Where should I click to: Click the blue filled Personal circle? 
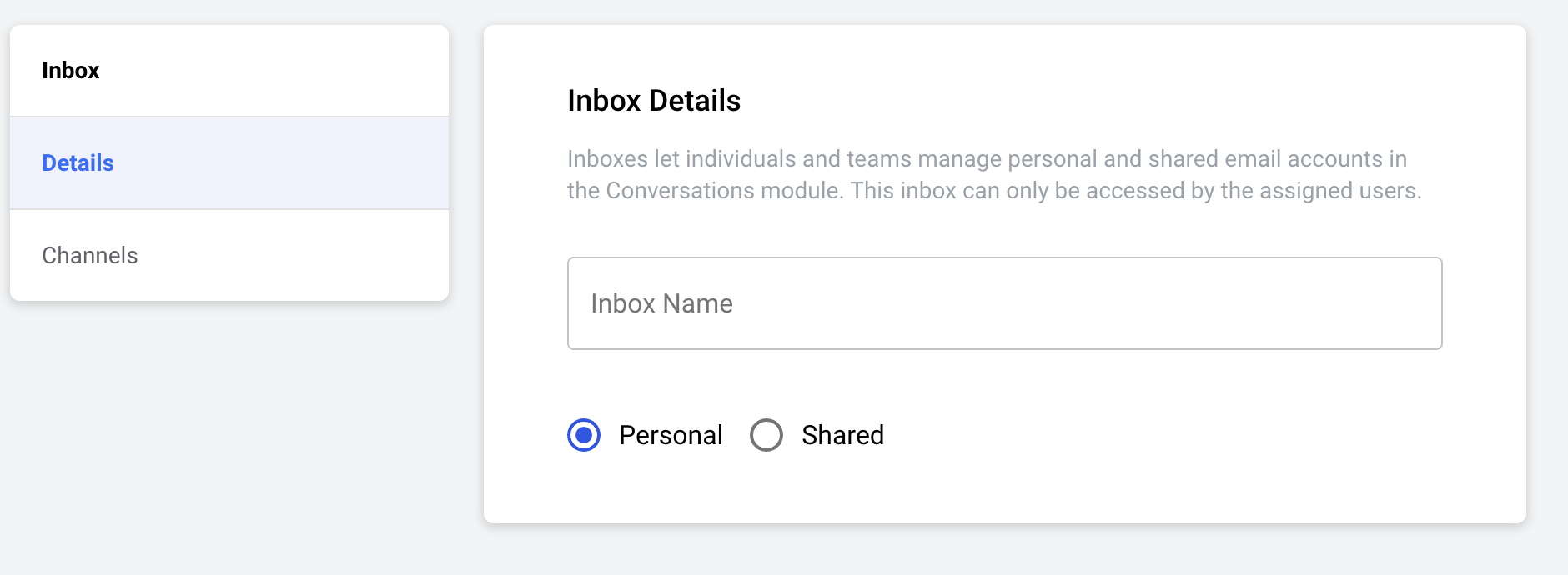584,435
